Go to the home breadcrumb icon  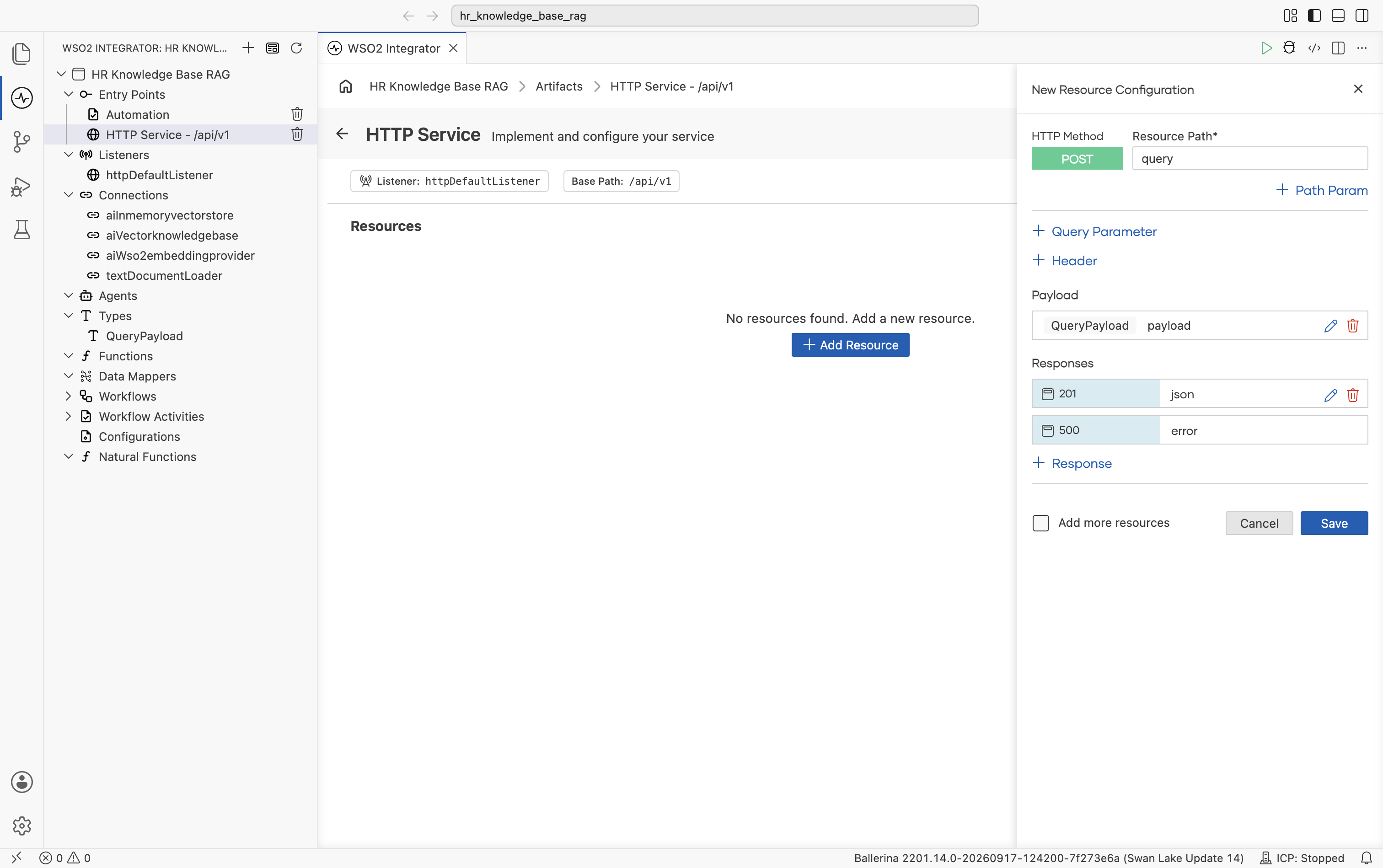(x=346, y=86)
